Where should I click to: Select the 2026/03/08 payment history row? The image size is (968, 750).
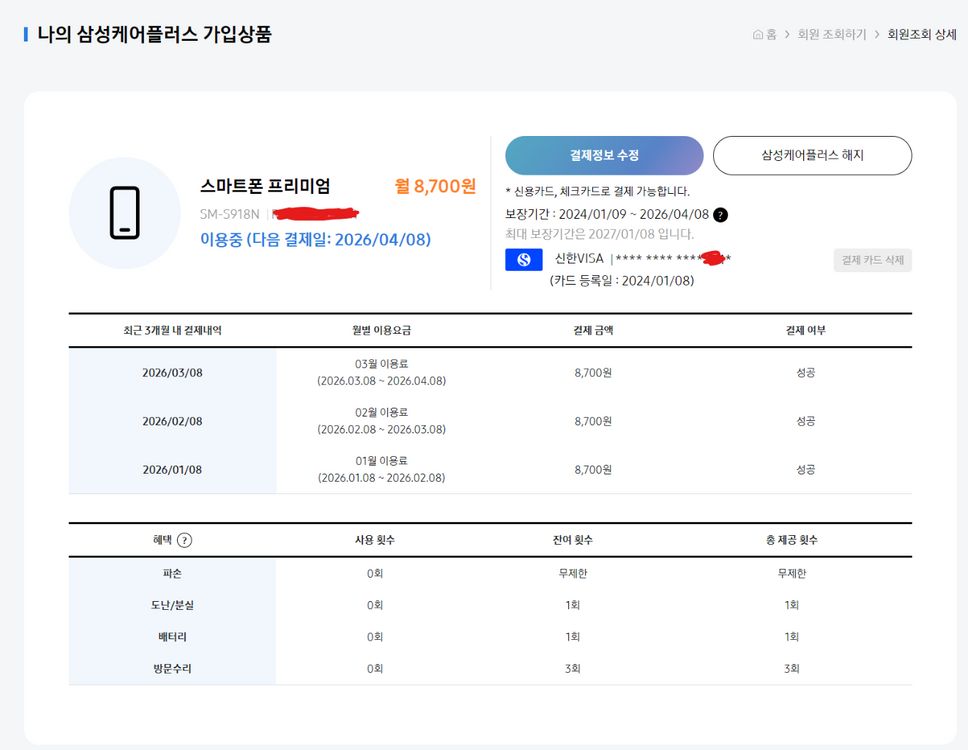[172, 373]
